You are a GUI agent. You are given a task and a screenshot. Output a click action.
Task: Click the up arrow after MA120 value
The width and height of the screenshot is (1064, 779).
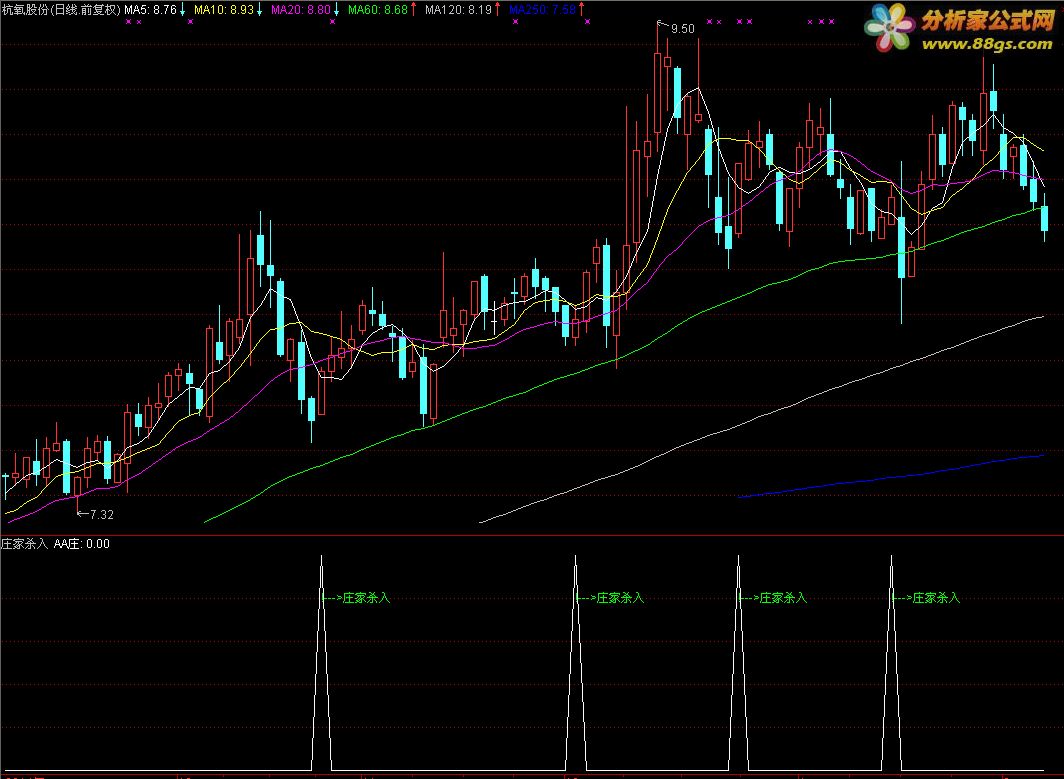point(497,10)
